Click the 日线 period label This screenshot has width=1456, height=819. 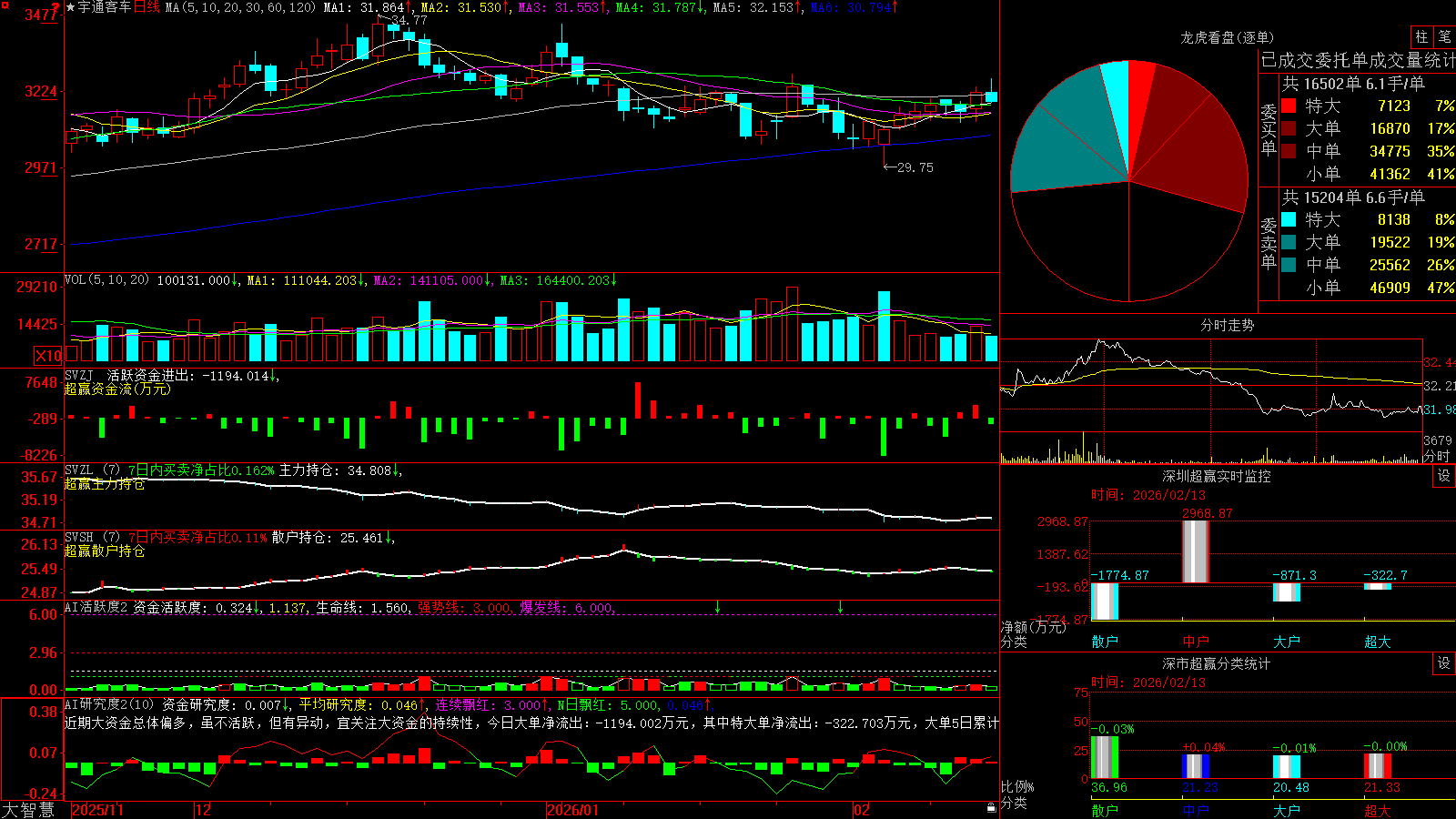click(147, 7)
